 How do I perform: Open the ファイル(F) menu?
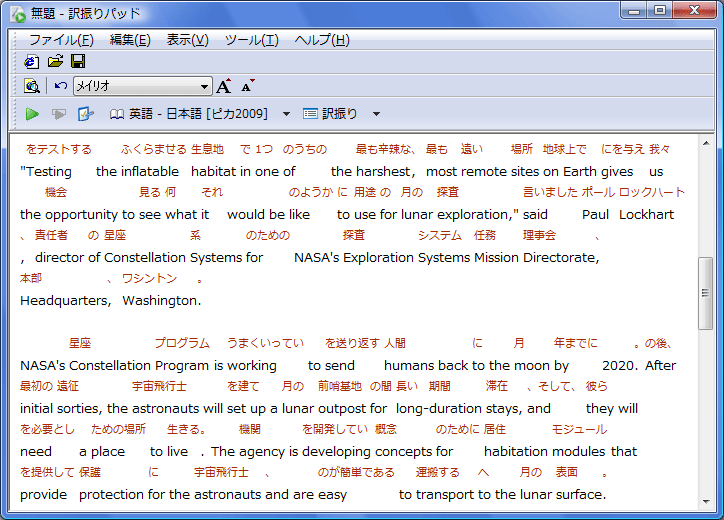tap(61, 40)
